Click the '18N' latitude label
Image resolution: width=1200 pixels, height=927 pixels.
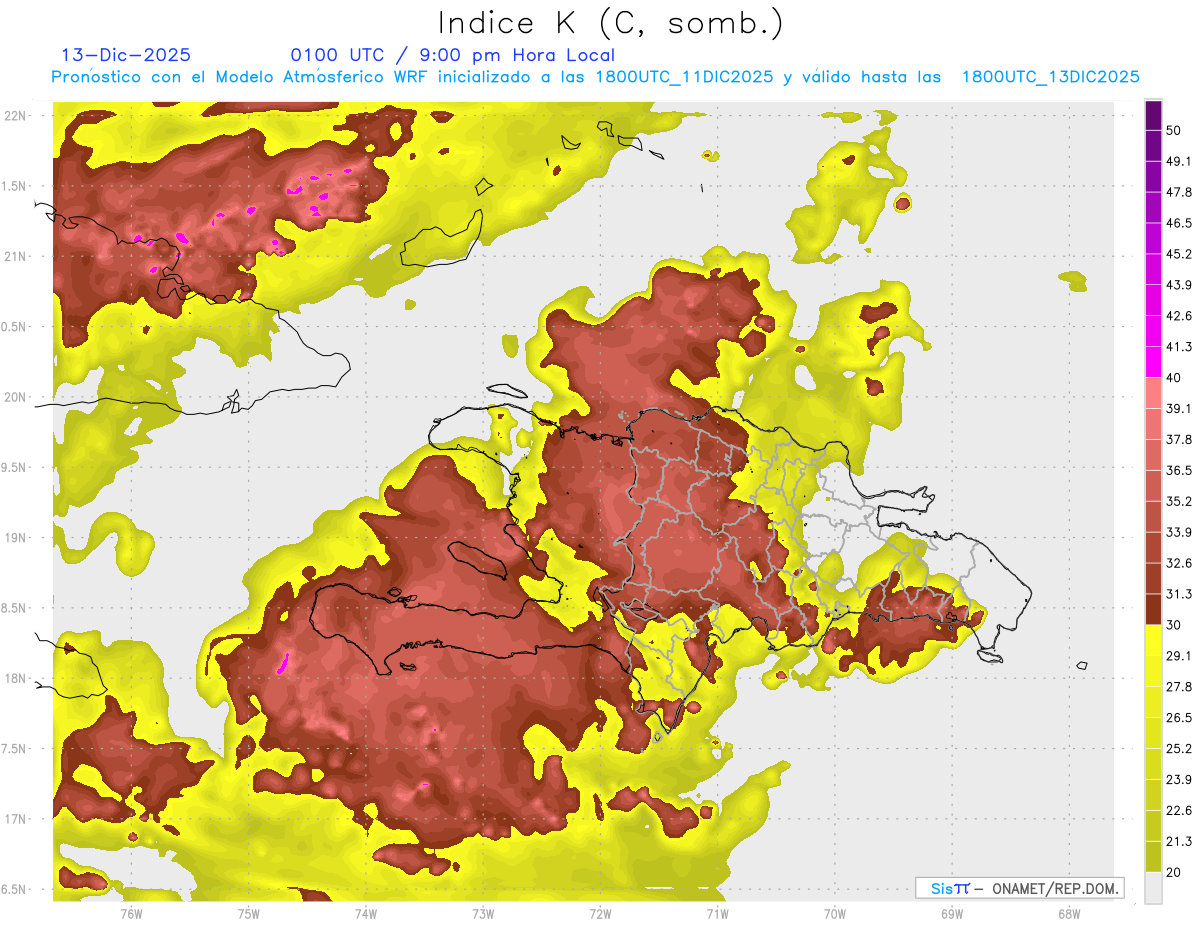point(16,679)
